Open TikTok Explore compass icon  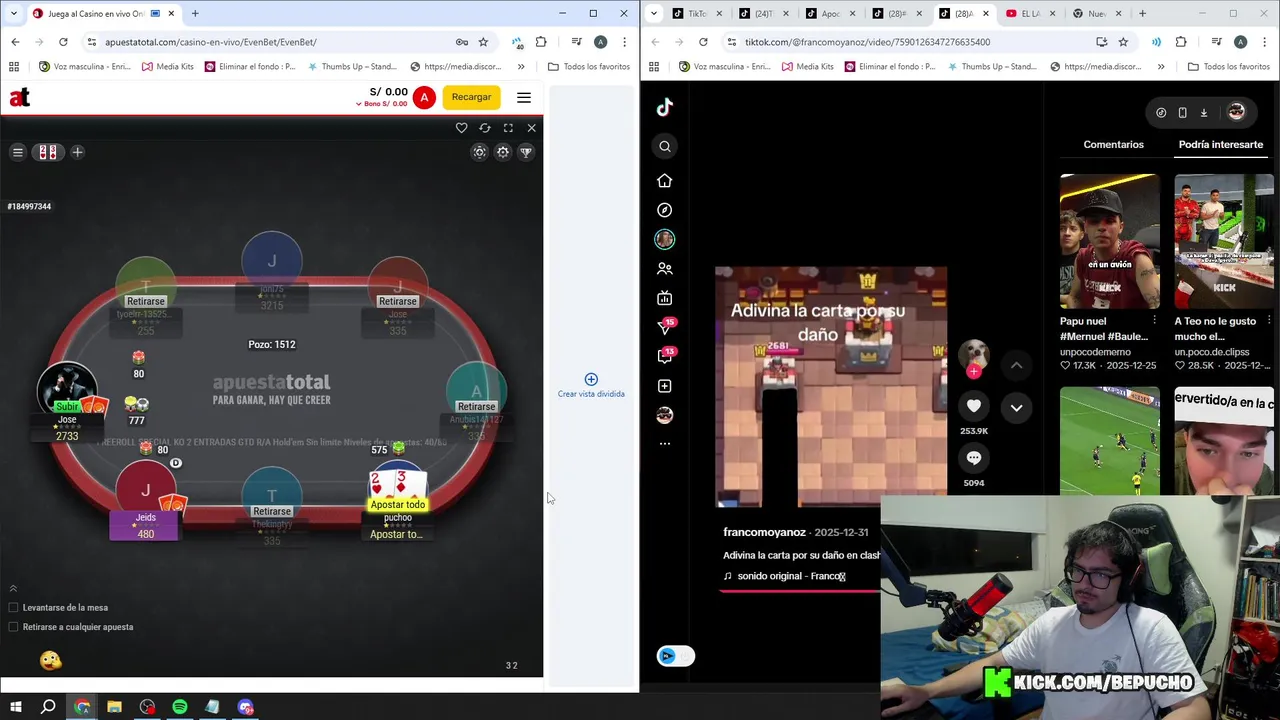(x=665, y=210)
